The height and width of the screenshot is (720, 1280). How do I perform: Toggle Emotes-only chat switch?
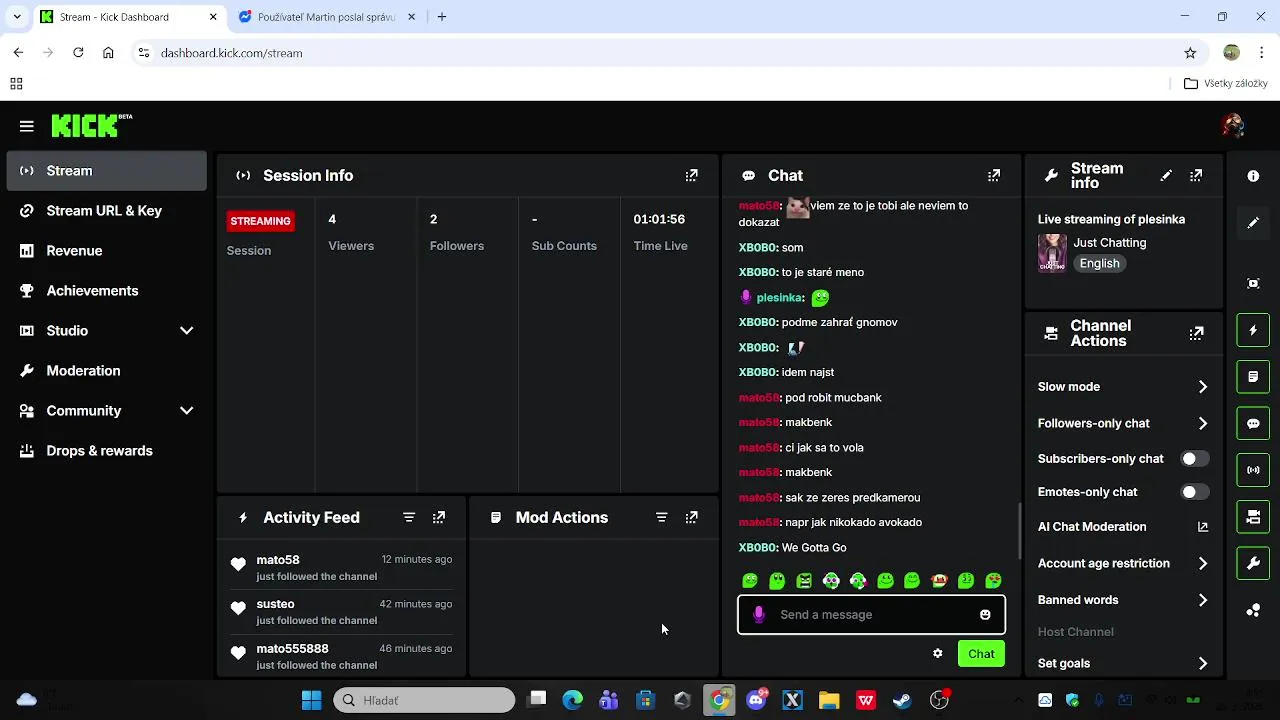pyautogui.click(x=1194, y=492)
